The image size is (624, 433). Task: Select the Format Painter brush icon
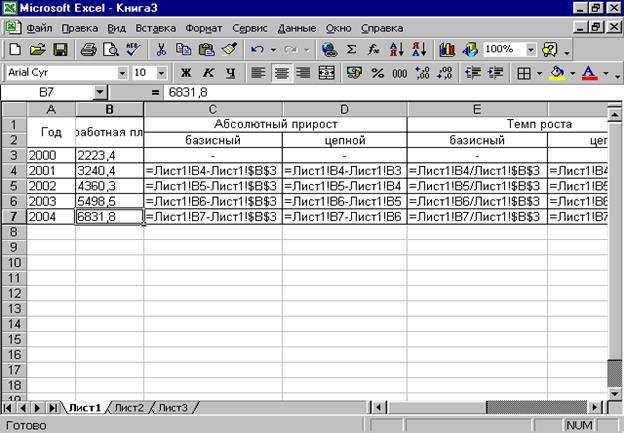(x=229, y=49)
